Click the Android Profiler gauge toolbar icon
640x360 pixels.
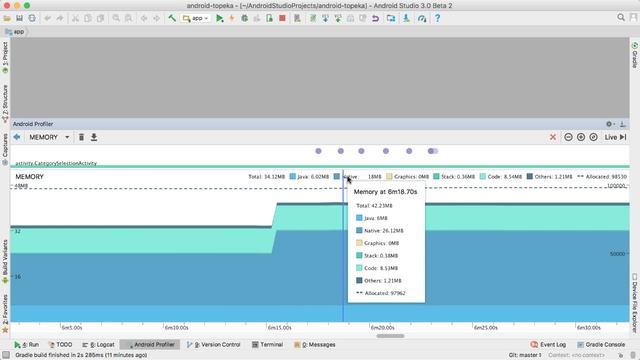point(422,18)
